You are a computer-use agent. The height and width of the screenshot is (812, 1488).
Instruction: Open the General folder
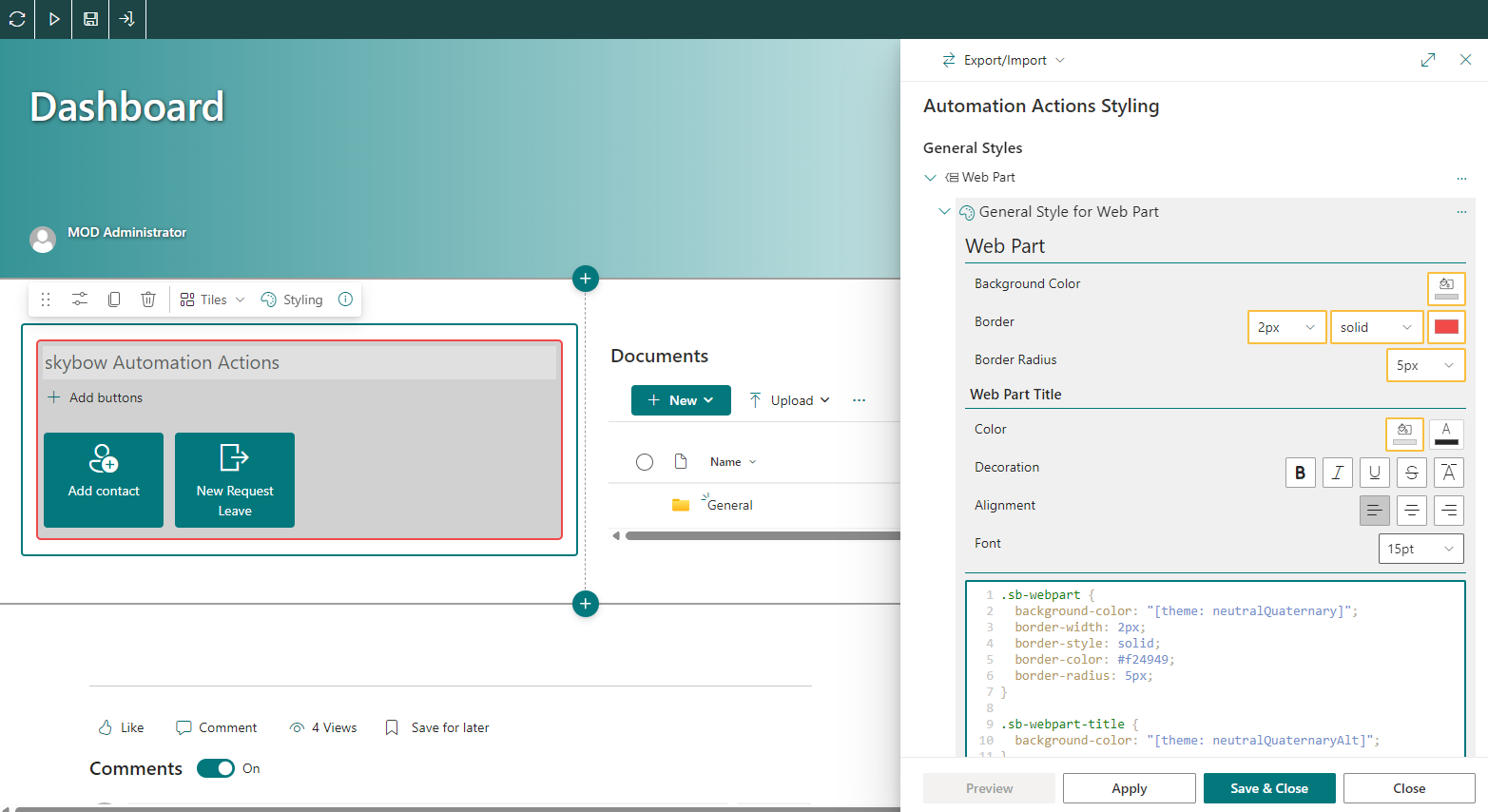pyautogui.click(x=730, y=505)
